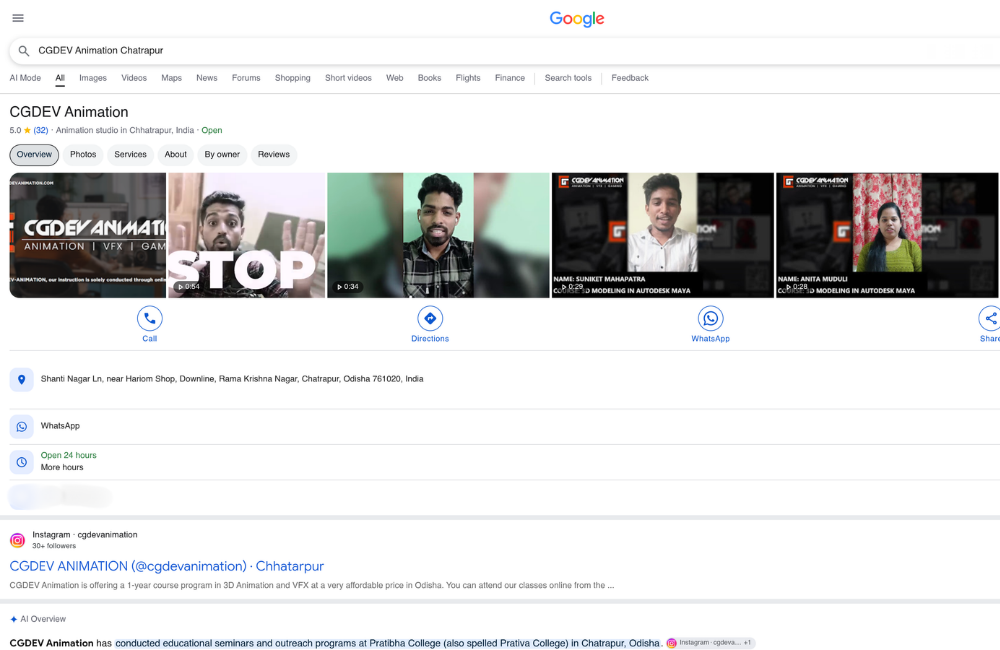Screen dimensions: 1000x650
Task: Expand More hours
Action: pos(62,468)
